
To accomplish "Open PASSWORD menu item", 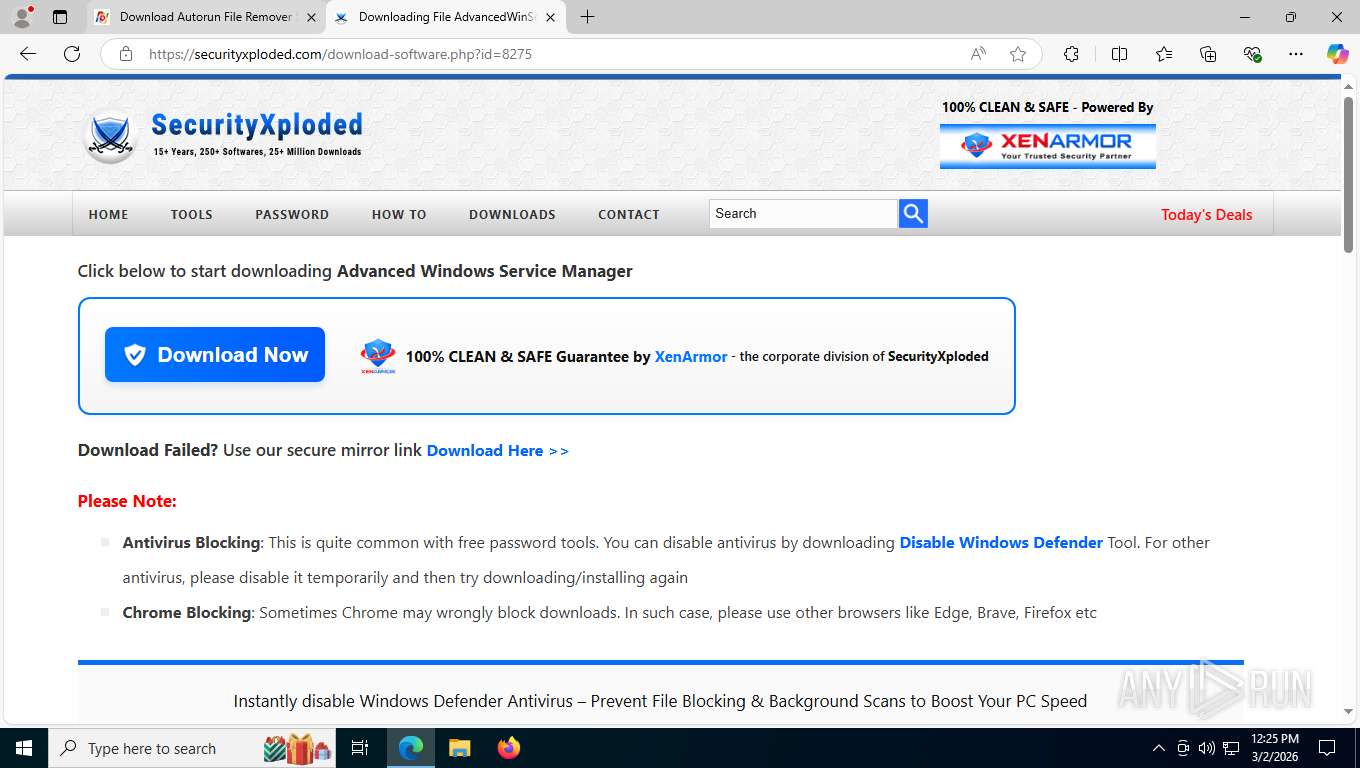I will pos(292,214).
